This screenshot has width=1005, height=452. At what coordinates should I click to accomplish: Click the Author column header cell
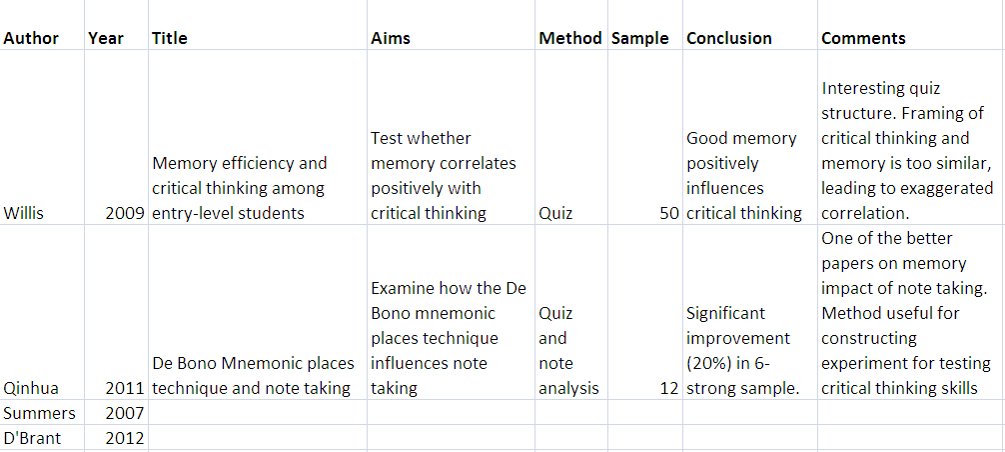[31, 38]
